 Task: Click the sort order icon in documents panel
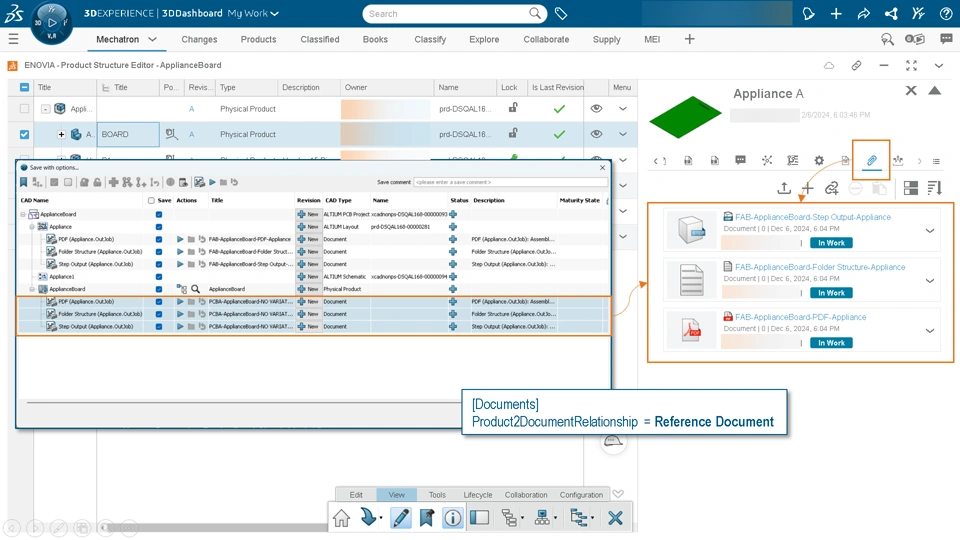934,188
